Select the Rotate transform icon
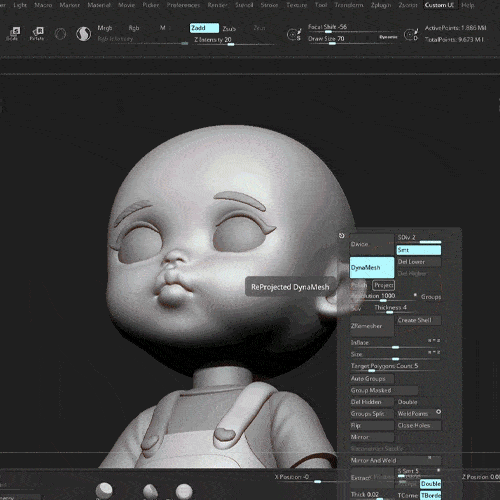The height and width of the screenshot is (500, 500). click(37, 34)
